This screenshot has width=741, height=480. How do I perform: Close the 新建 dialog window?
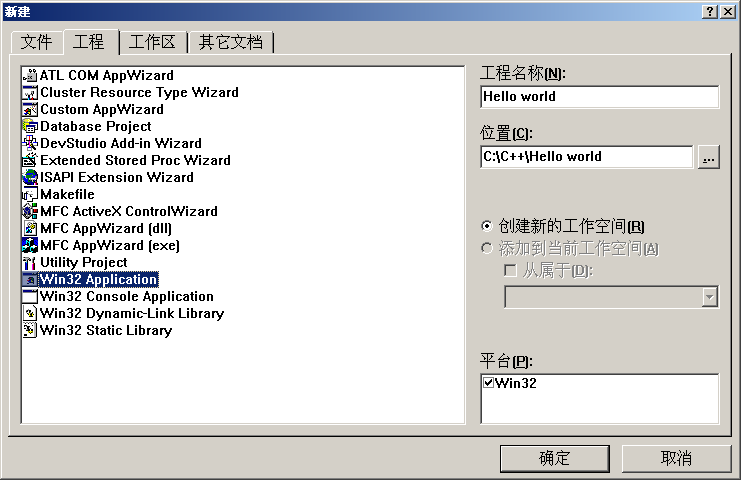(728, 12)
